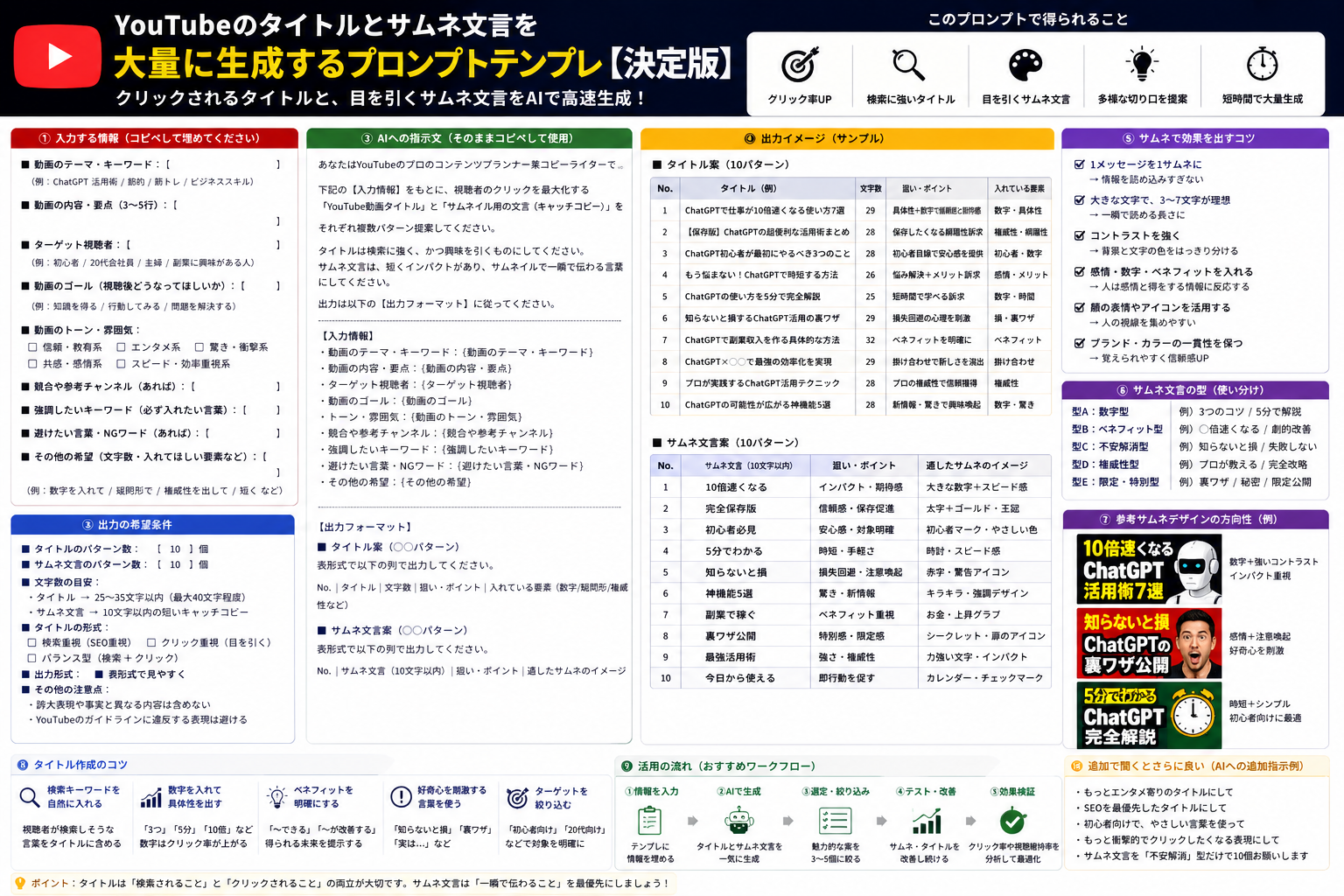Click the green checkmark icon under ⑤効果検証

pyautogui.click(x=1012, y=821)
